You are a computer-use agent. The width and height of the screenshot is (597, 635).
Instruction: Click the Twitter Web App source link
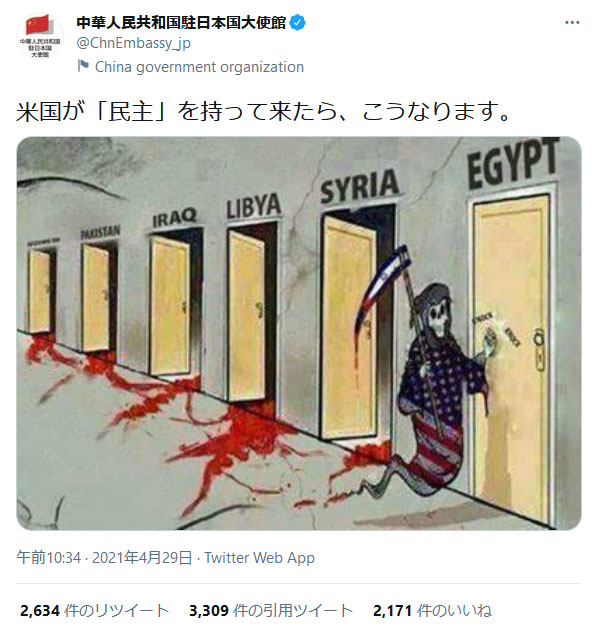pos(260,558)
